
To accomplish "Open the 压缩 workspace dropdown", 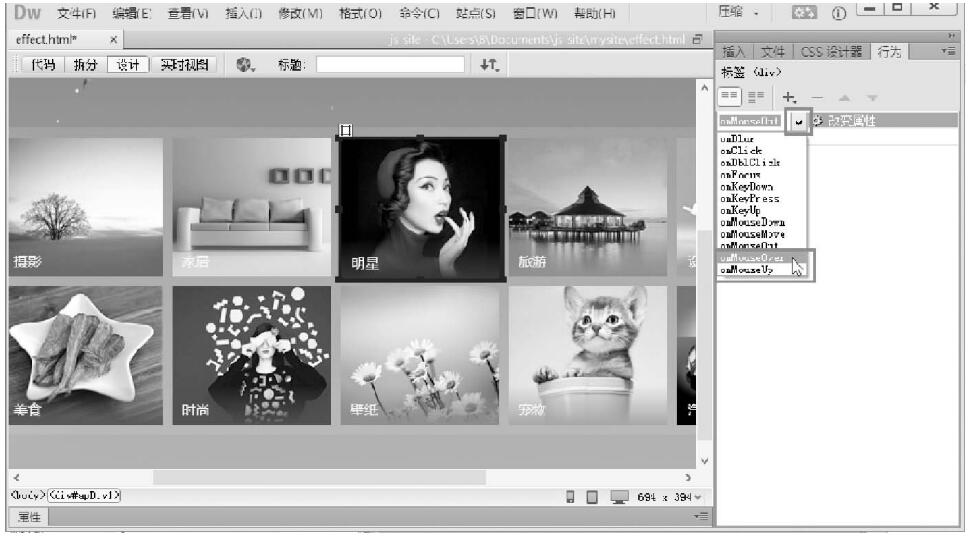I will 742,12.
